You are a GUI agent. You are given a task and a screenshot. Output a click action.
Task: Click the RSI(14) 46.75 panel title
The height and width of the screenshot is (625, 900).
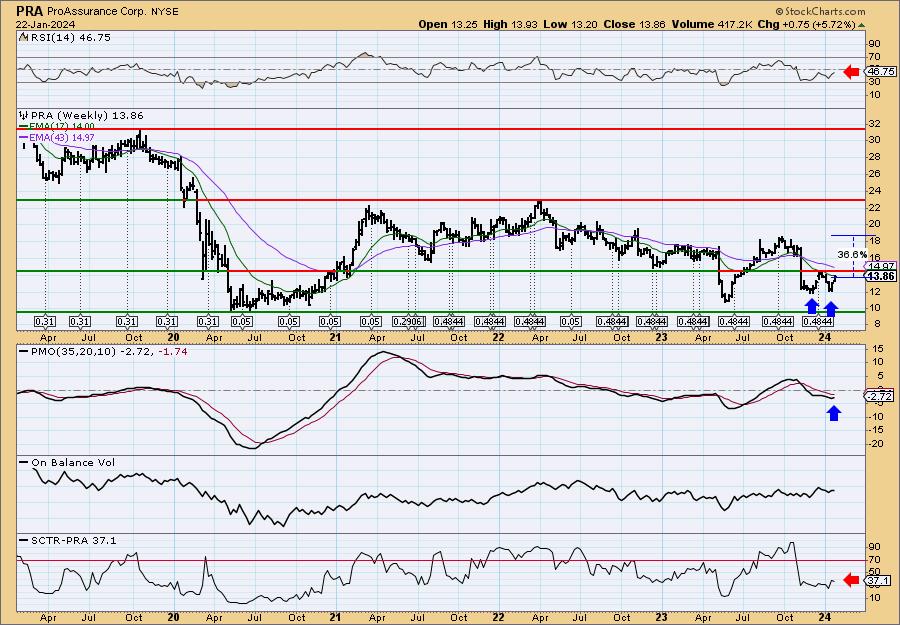[x=71, y=38]
